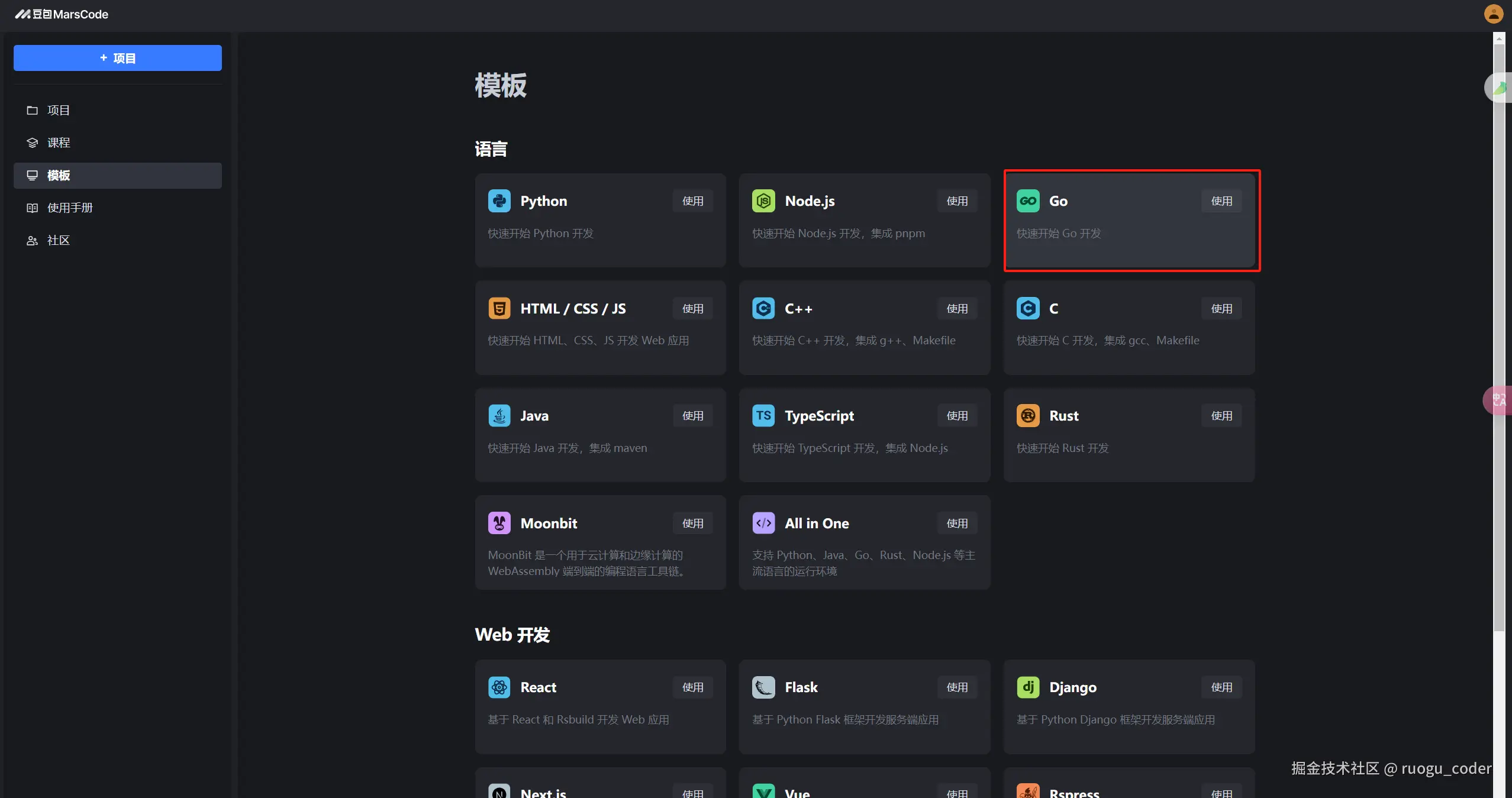Click the Python template icon
The width and height of the screenshot is (1512, 798).
coord(499,201)
